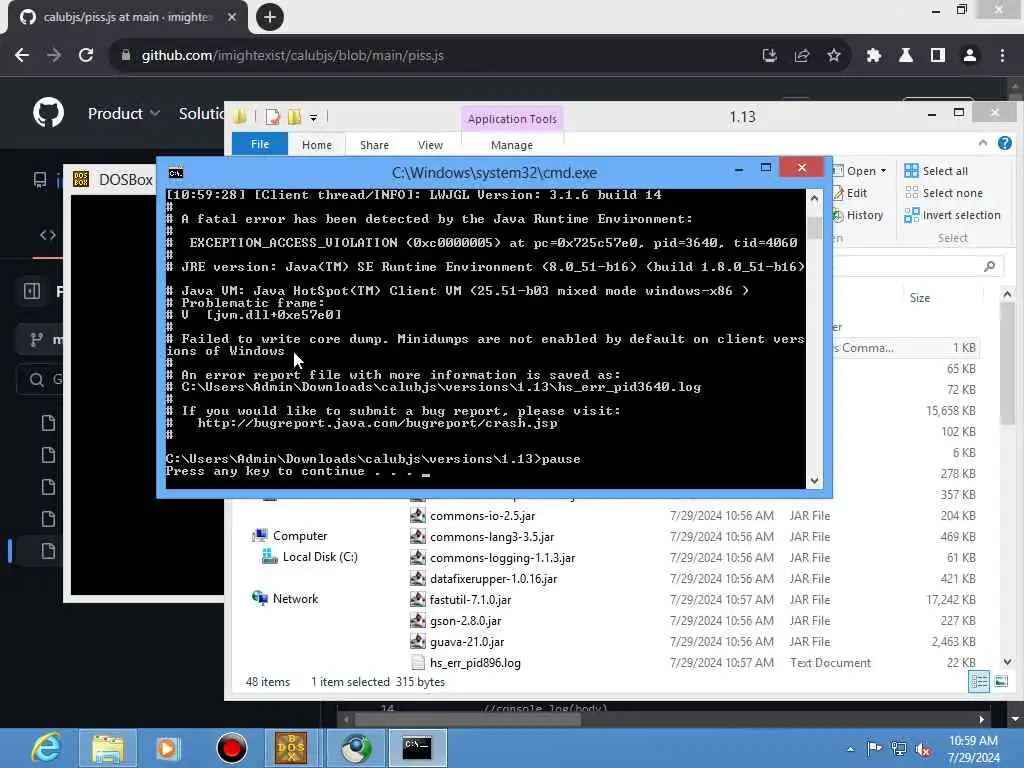Select commons-logging-1.1.3.jar file
The height and width of the screenshot is (768, 1024).
[x=502, y=558]
